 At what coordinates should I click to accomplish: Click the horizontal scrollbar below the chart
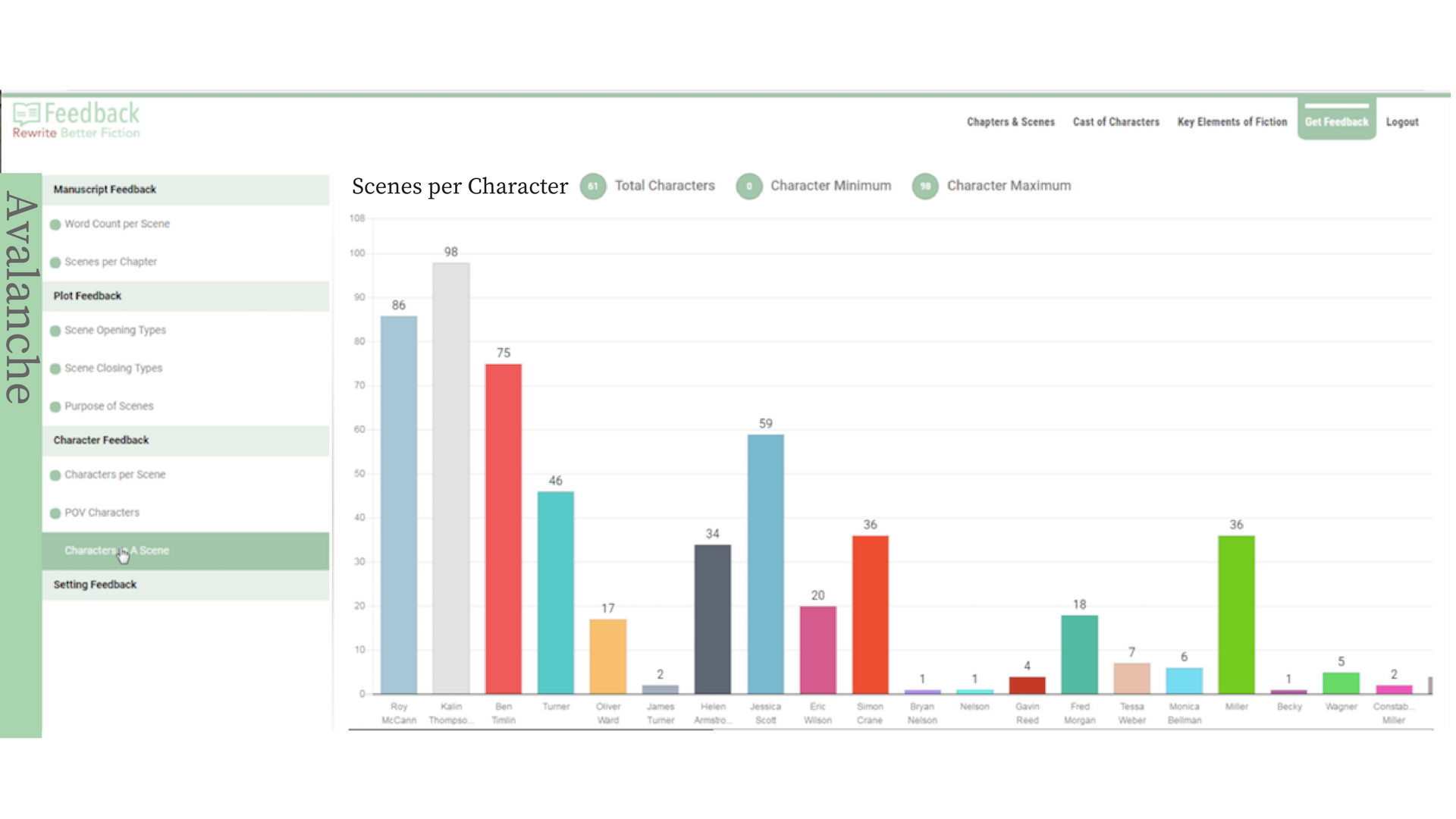point(531,730)
